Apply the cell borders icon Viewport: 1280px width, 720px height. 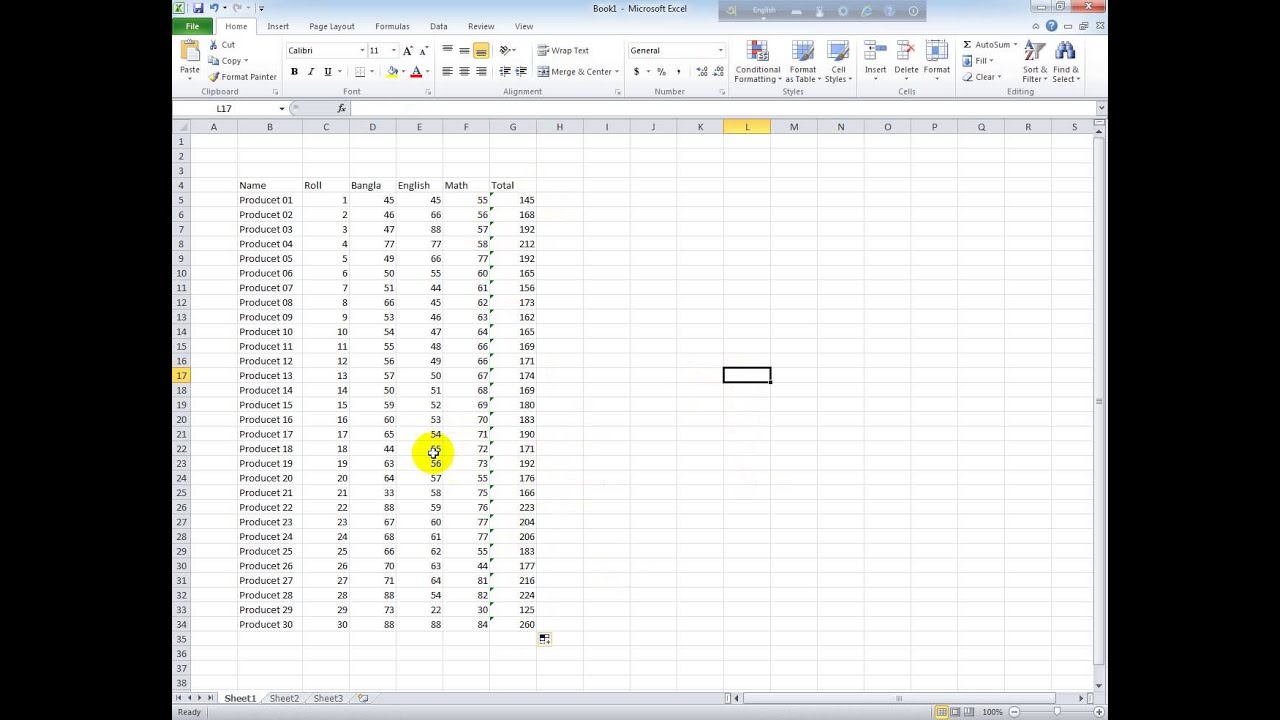click(360, 72)
